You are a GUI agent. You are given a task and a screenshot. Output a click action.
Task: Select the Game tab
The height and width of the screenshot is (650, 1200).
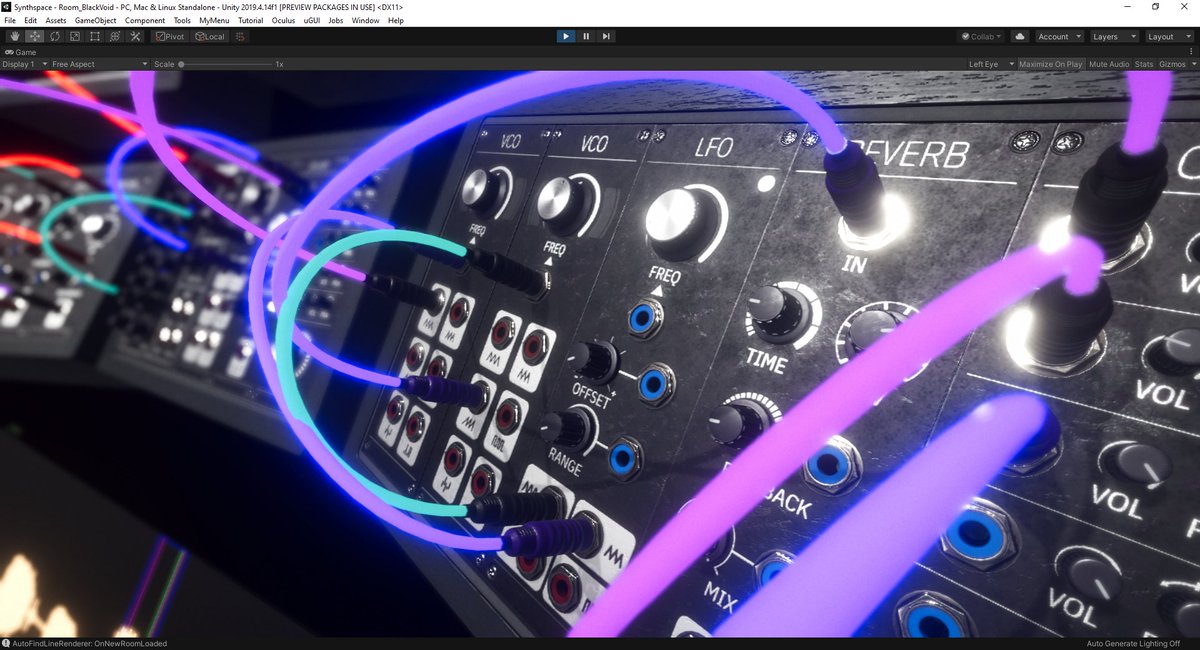(21, 51)
